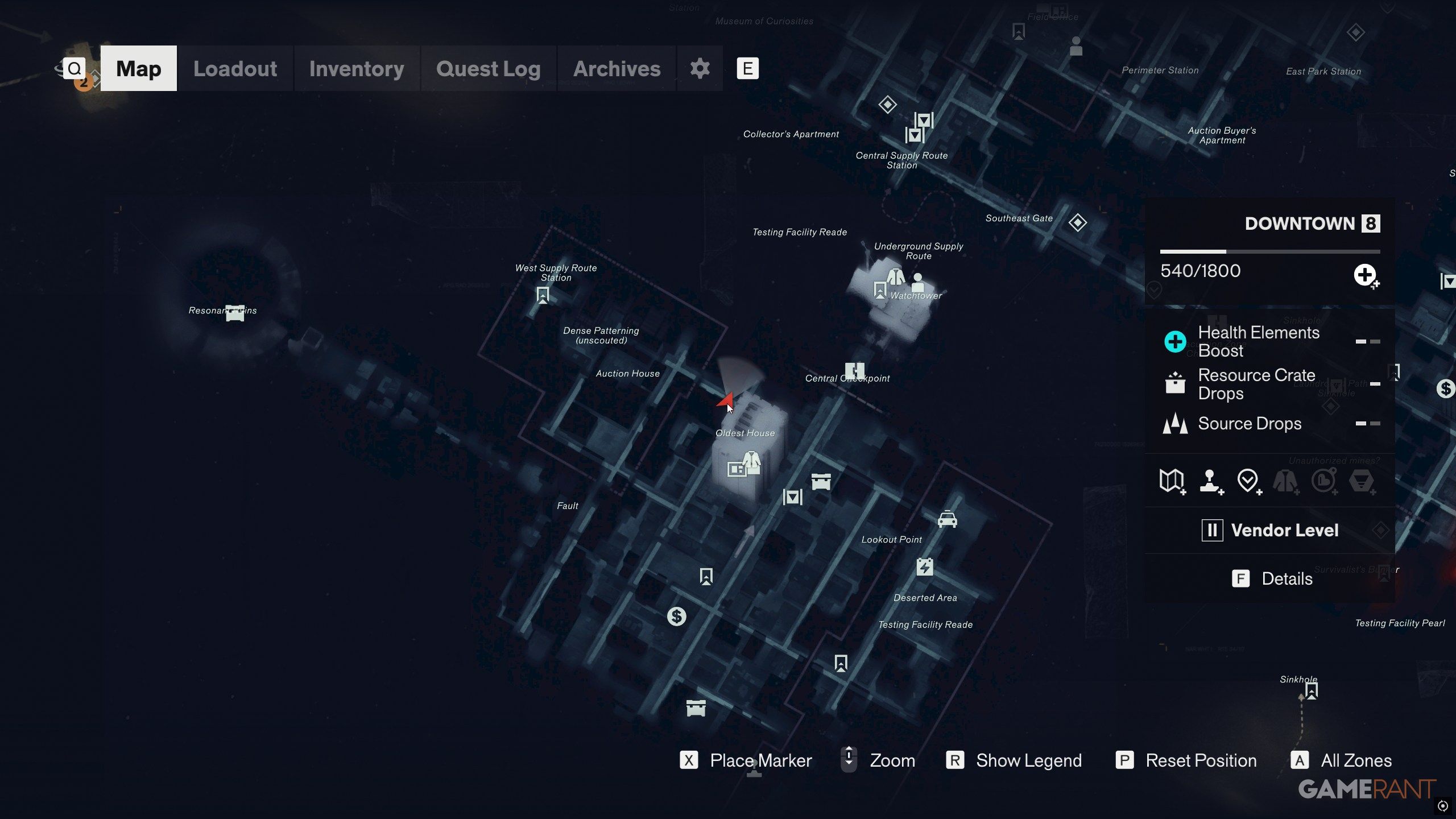1456x819 pixels.
Task: Click the locked timer perk icon
Action: pos(1323,481)
